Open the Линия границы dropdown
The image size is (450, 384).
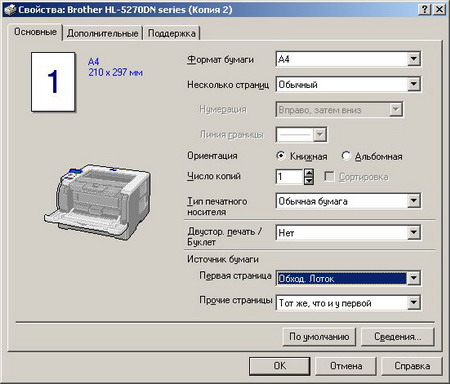[x=301, y=135]
